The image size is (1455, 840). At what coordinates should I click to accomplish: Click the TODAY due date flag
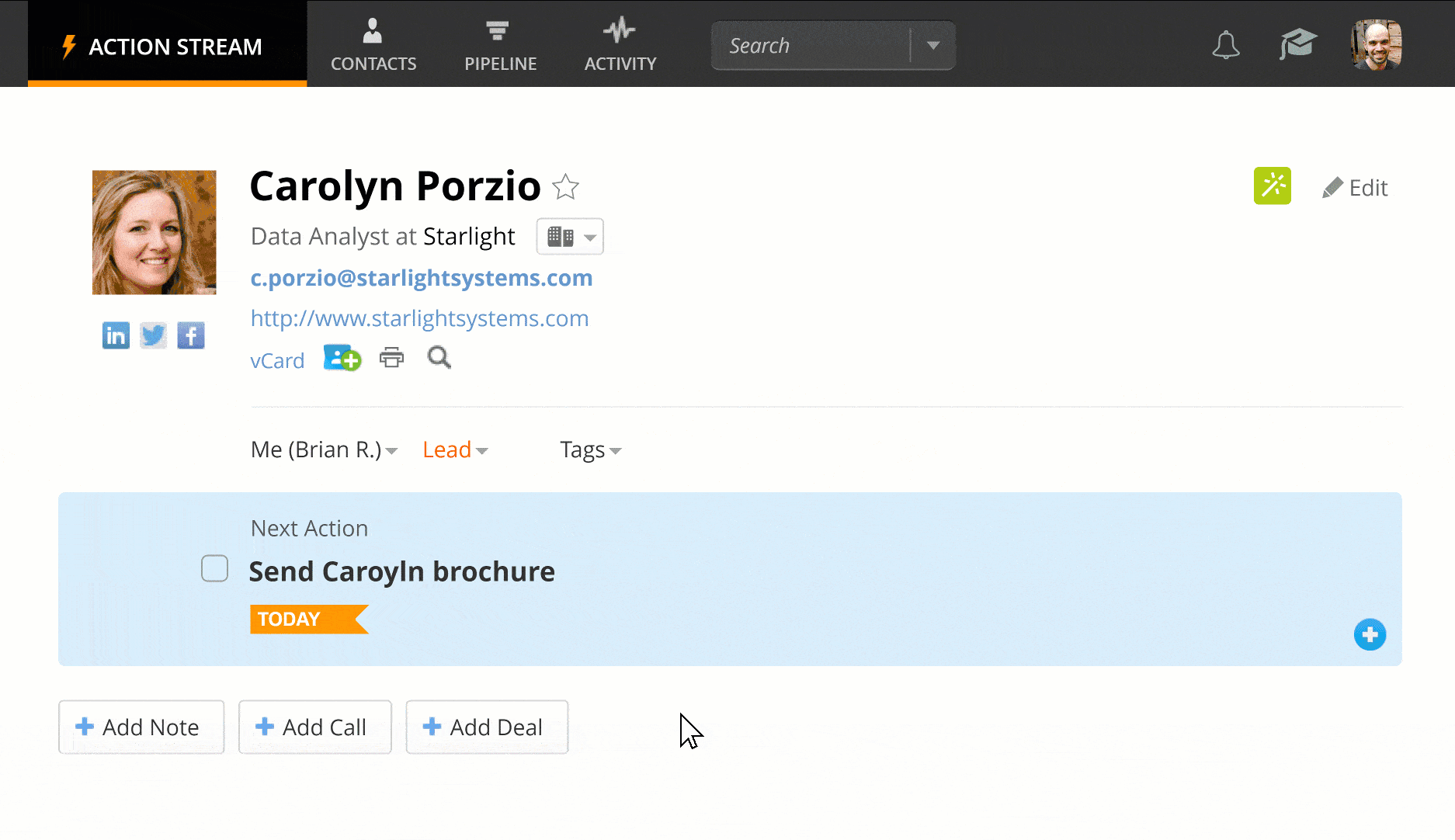(x=308, y=619)
